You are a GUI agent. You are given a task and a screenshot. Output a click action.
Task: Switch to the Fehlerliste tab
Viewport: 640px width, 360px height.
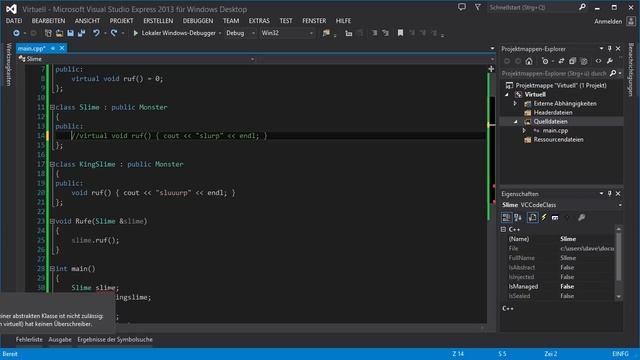click(29, 340)
